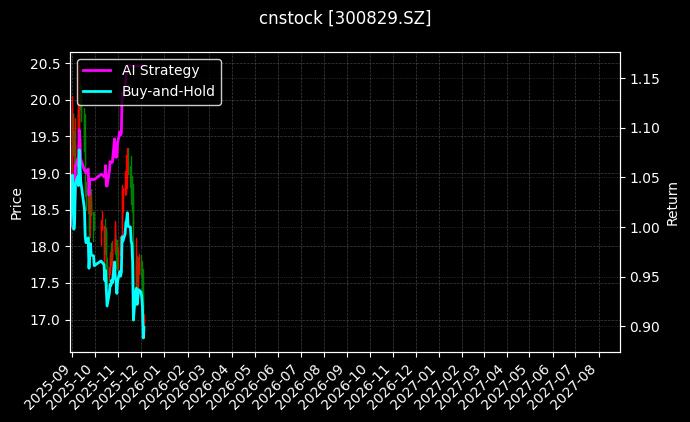
Task: Click the 18.0 price tick label
Action: pyautogui.click(x=45, y=247)
